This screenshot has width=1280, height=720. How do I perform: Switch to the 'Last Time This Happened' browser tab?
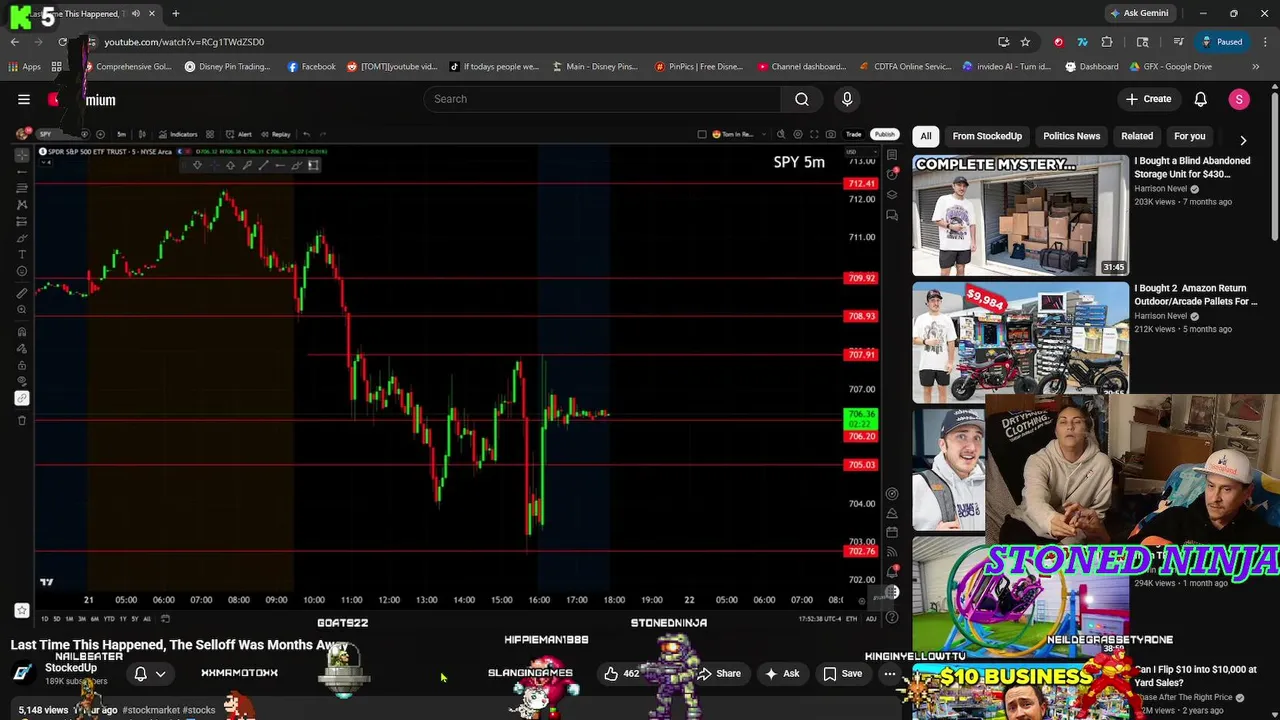84,14
